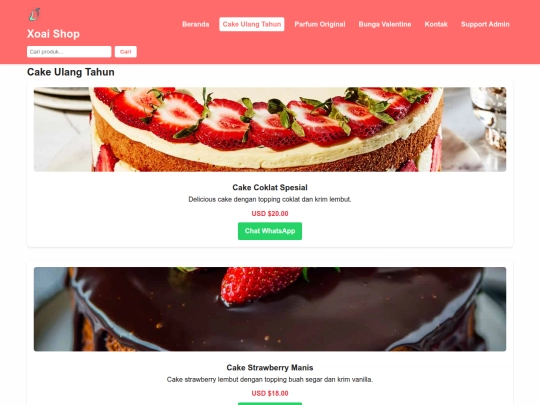The image size is (540, 405).
Task: Click the Cari search button
Action: pos(126,52)
